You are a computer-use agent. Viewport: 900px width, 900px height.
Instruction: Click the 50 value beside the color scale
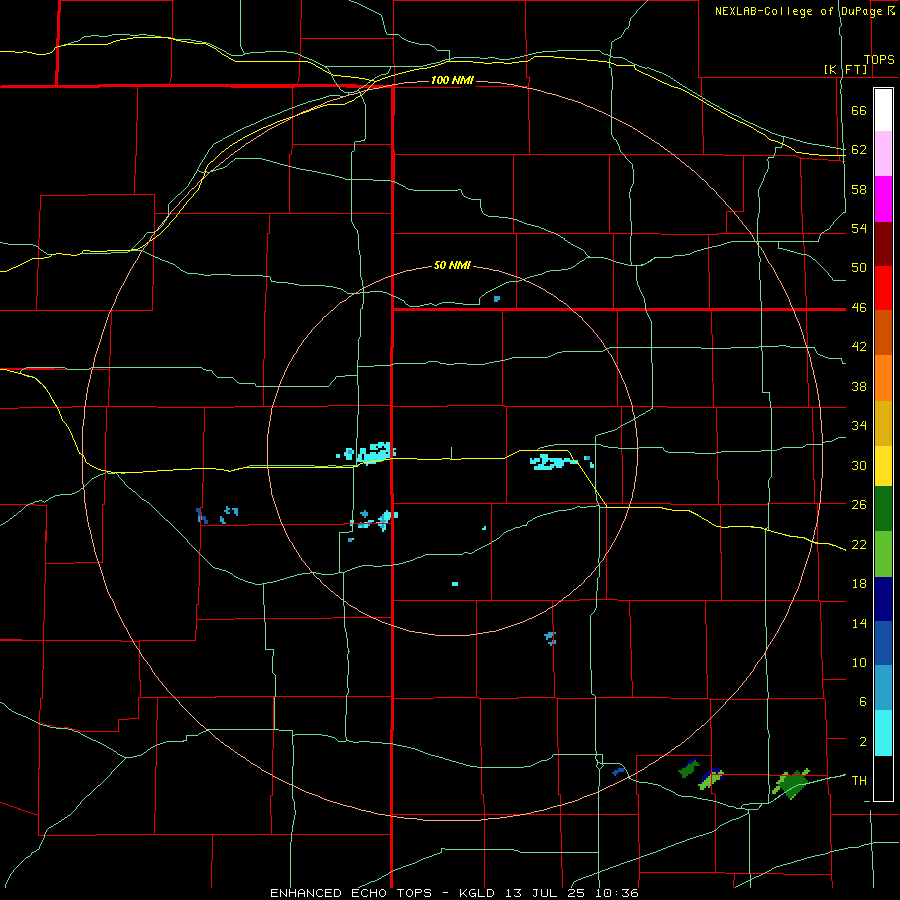[x=859, y=268]
